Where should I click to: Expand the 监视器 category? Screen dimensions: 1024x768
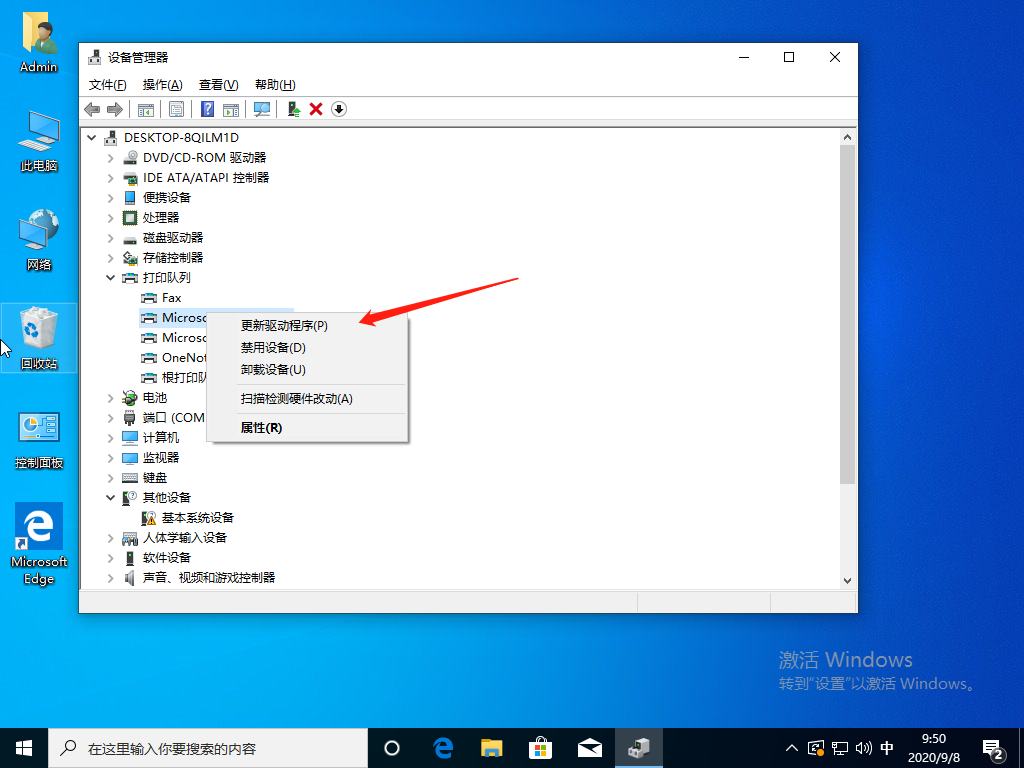pos(110,457)
